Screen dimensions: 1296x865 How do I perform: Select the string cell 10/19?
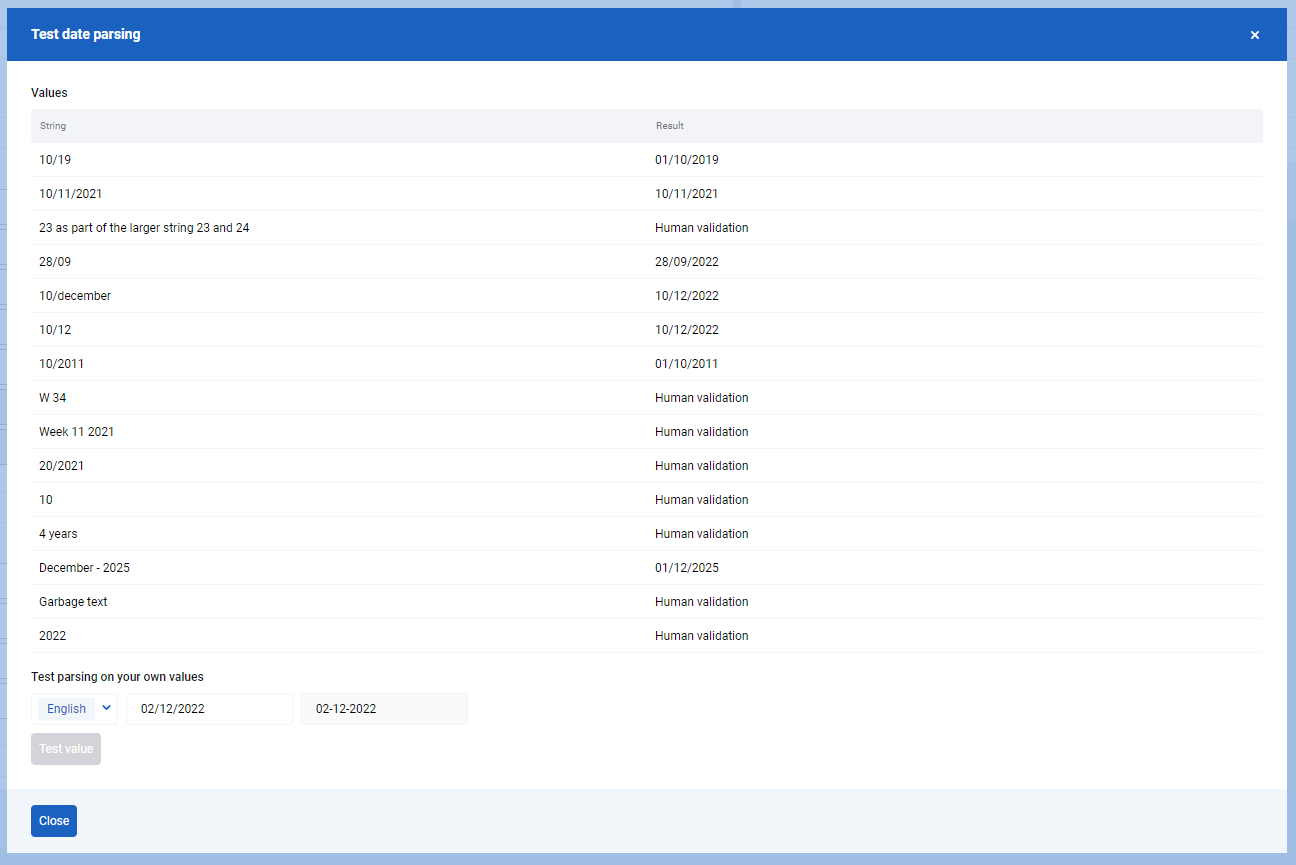point(55,160)
